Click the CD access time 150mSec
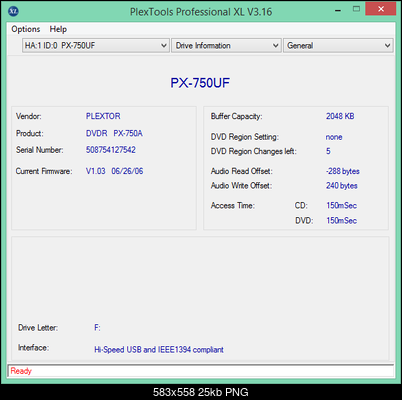The width and height of the screenshot is (402, 400). point(341,205)
